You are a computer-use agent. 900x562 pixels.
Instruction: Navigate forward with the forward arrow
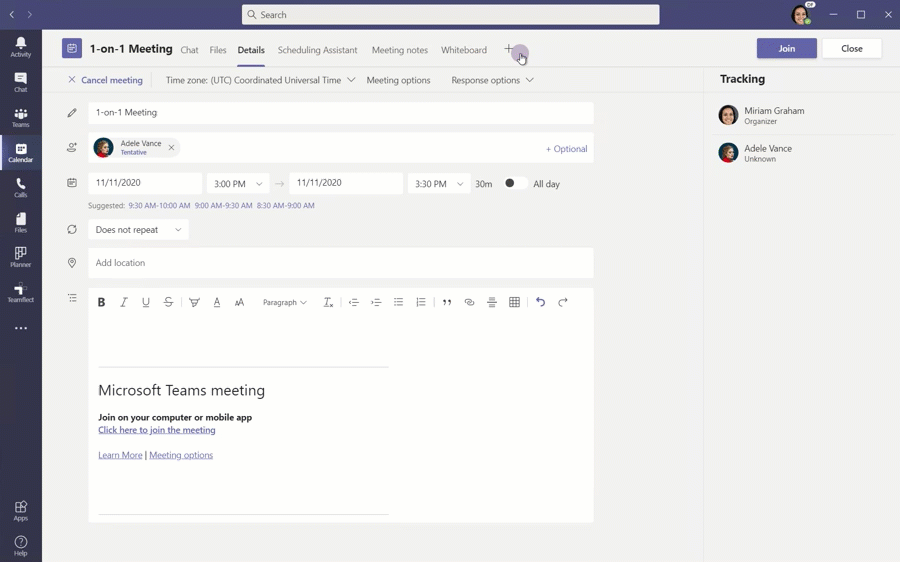[30, 14]
